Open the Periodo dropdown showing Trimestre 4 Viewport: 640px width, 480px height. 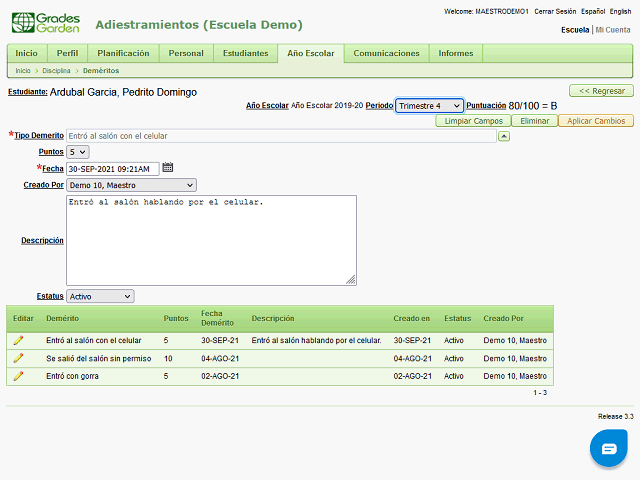tap(429, 105)
